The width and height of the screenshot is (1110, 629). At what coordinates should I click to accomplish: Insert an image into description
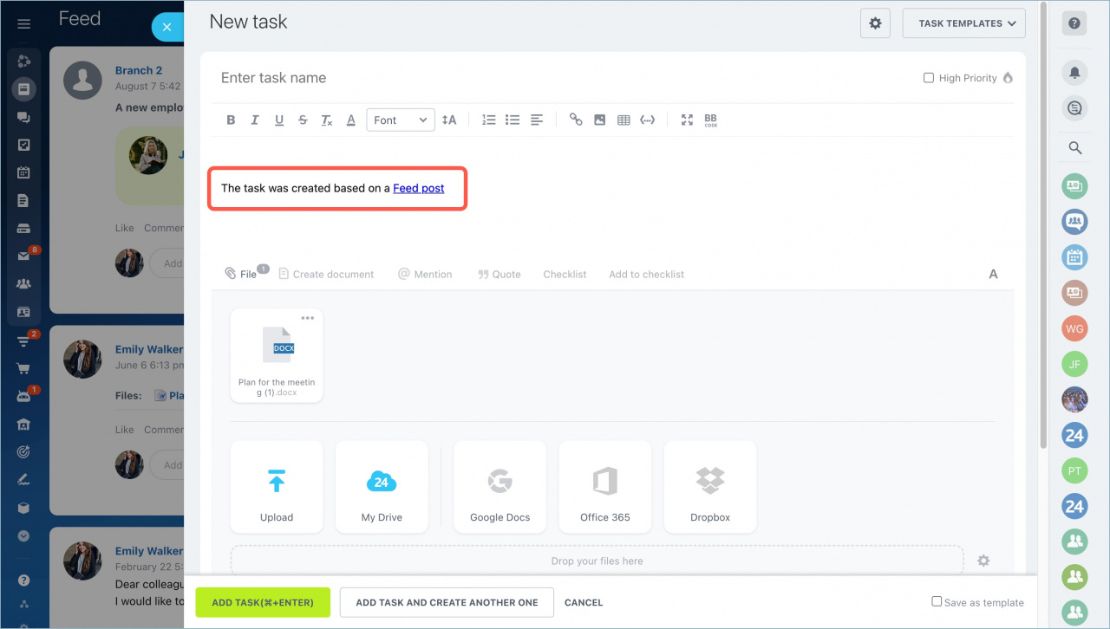pyautogui.click(x=600, y=120)
